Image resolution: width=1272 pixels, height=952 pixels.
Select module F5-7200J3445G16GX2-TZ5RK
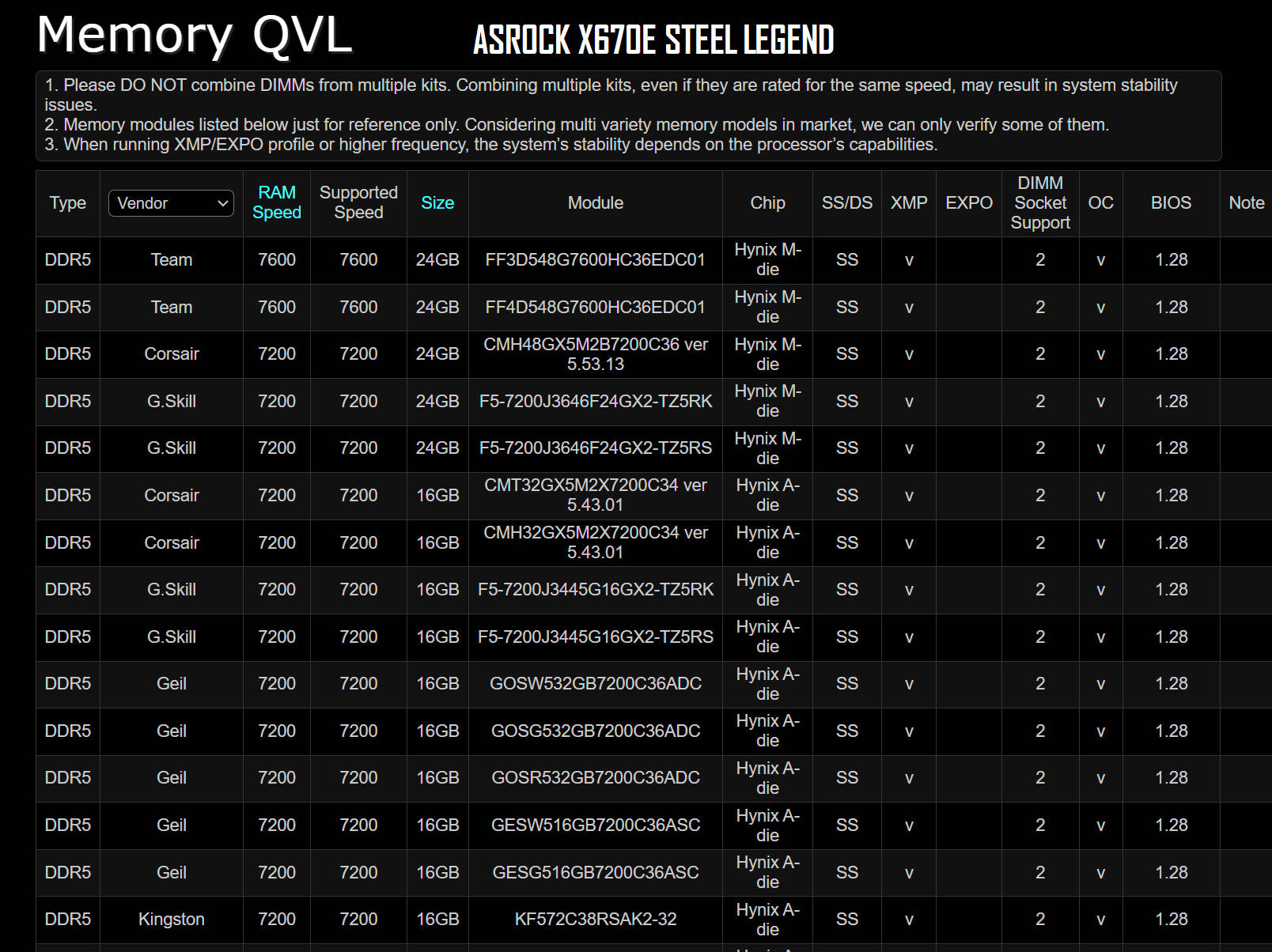click(596, 590)
